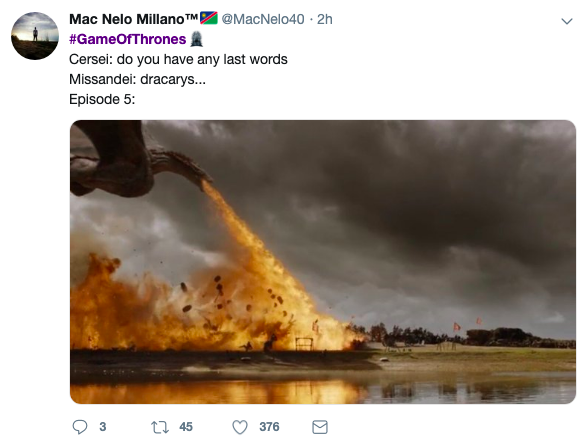Open the 2h timestamp link

coord(325,19)
